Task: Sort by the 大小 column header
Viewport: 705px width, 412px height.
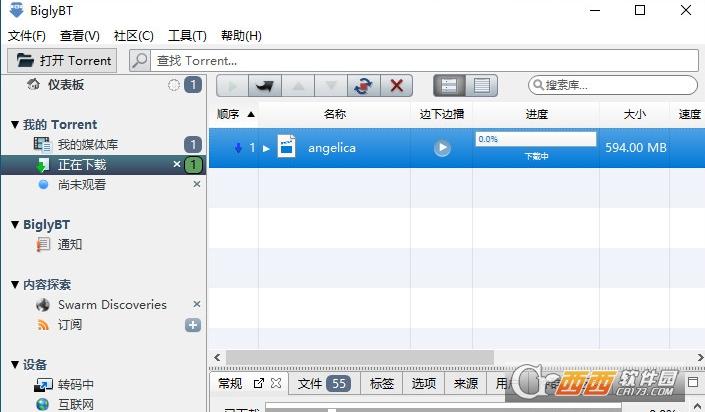Action: click(x=634, y=114)
